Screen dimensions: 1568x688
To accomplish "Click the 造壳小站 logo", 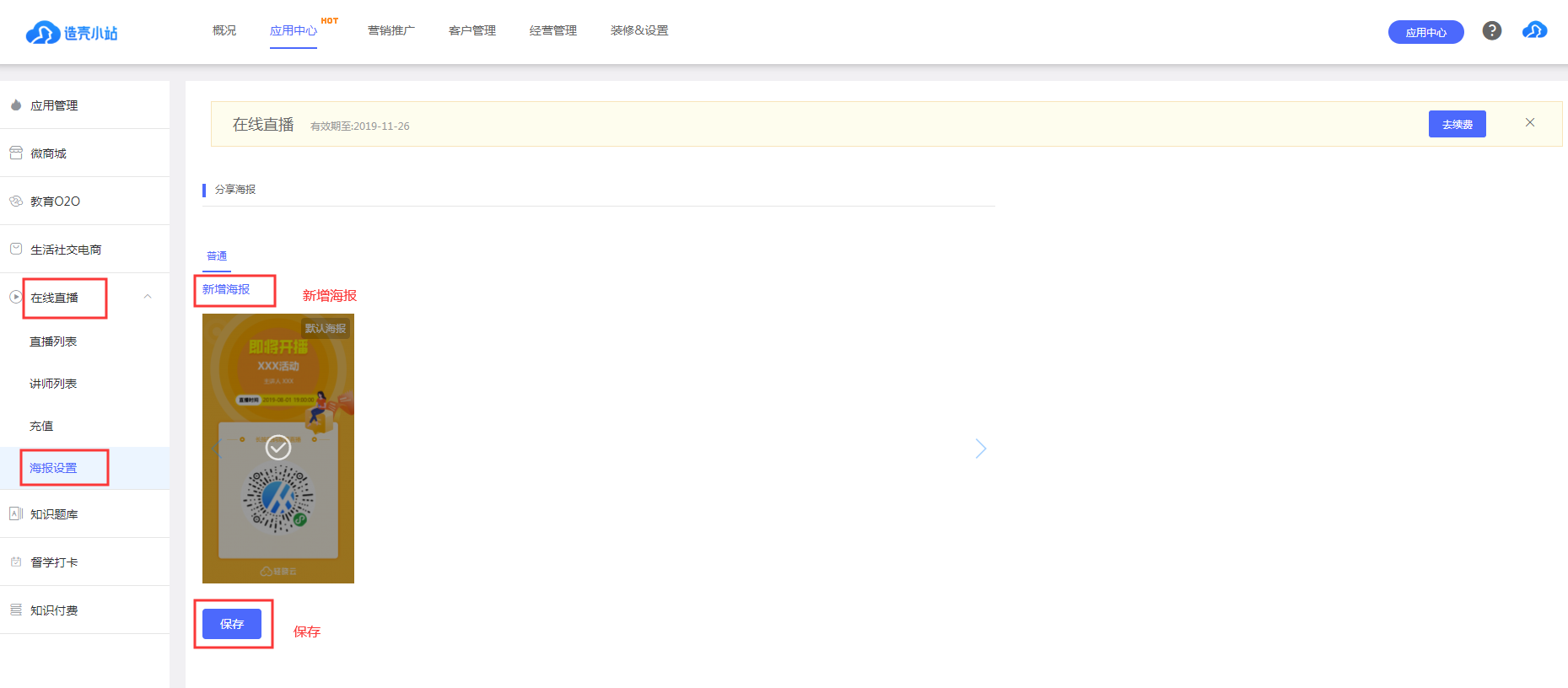I will point(72,32).
